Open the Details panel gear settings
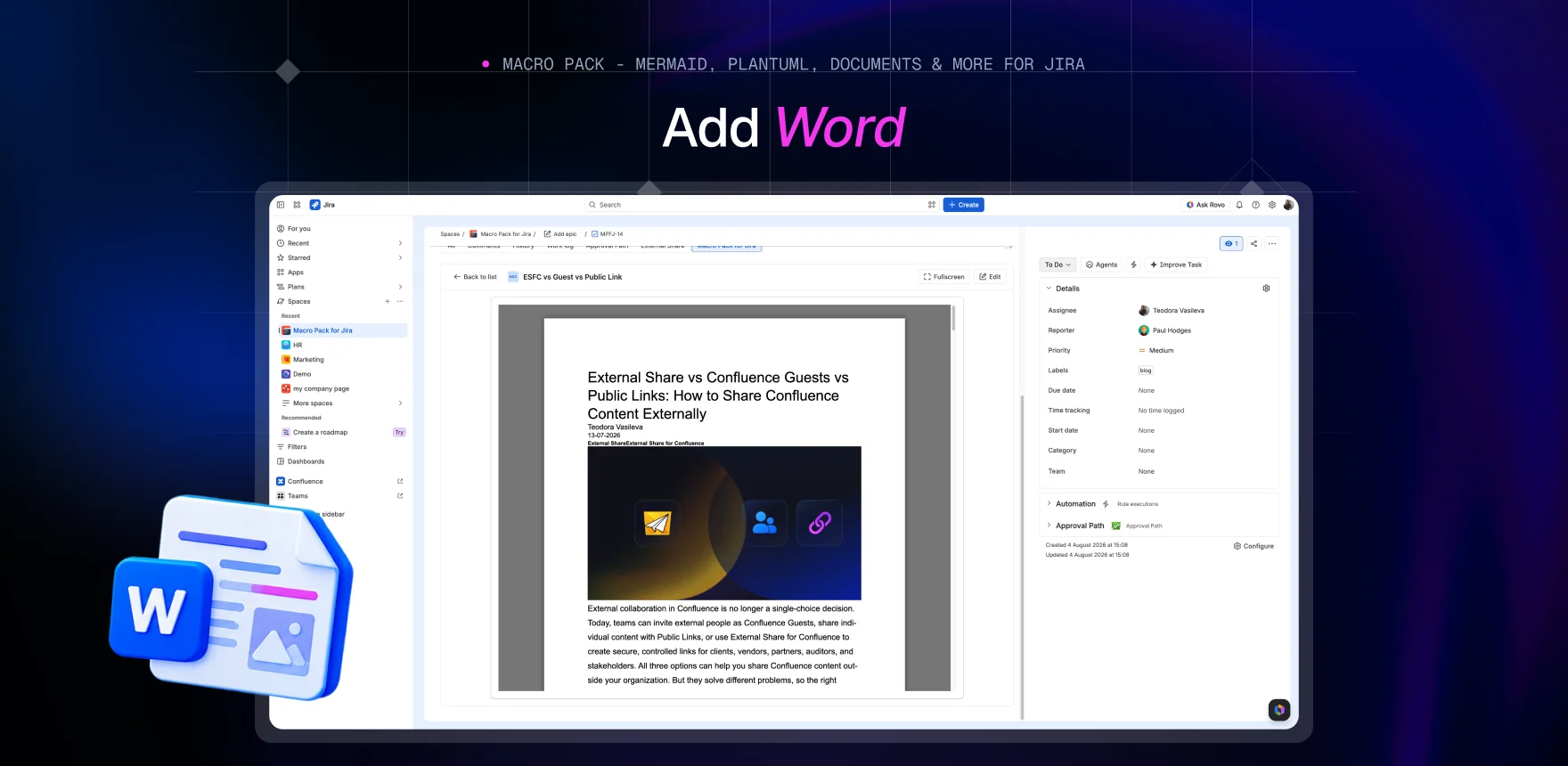The height and width of the screenshot is (766, 1568). [1266, 289]
